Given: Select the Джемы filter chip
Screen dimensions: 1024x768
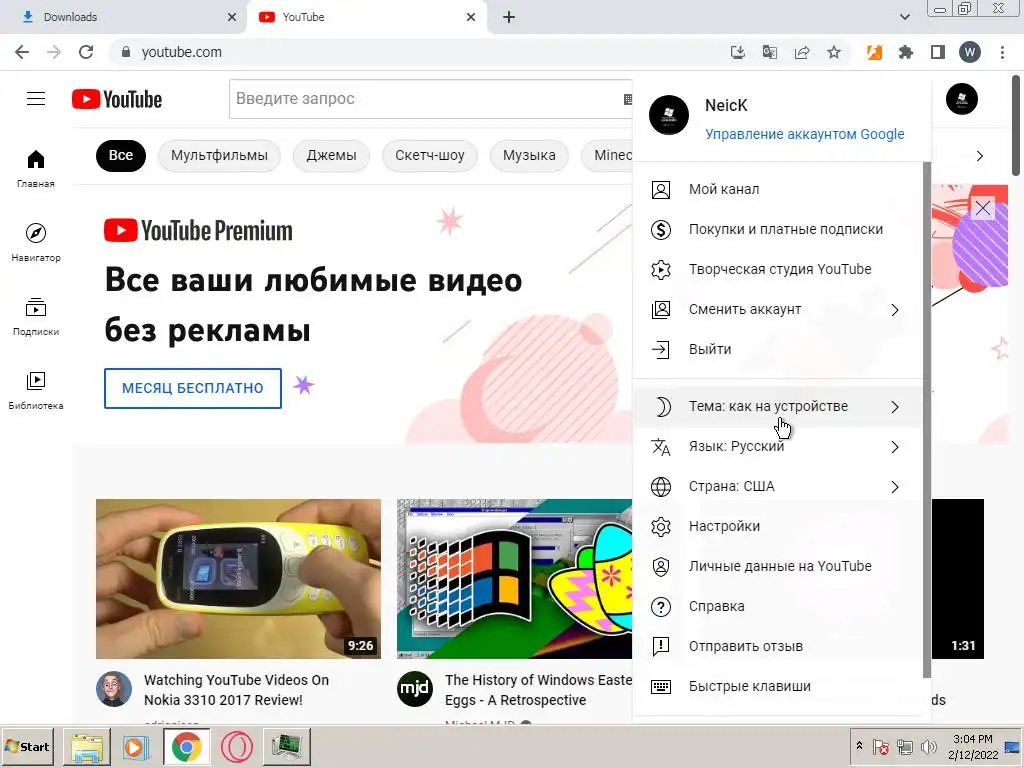Looking at the screenshot, I should [x=331, y=155].
